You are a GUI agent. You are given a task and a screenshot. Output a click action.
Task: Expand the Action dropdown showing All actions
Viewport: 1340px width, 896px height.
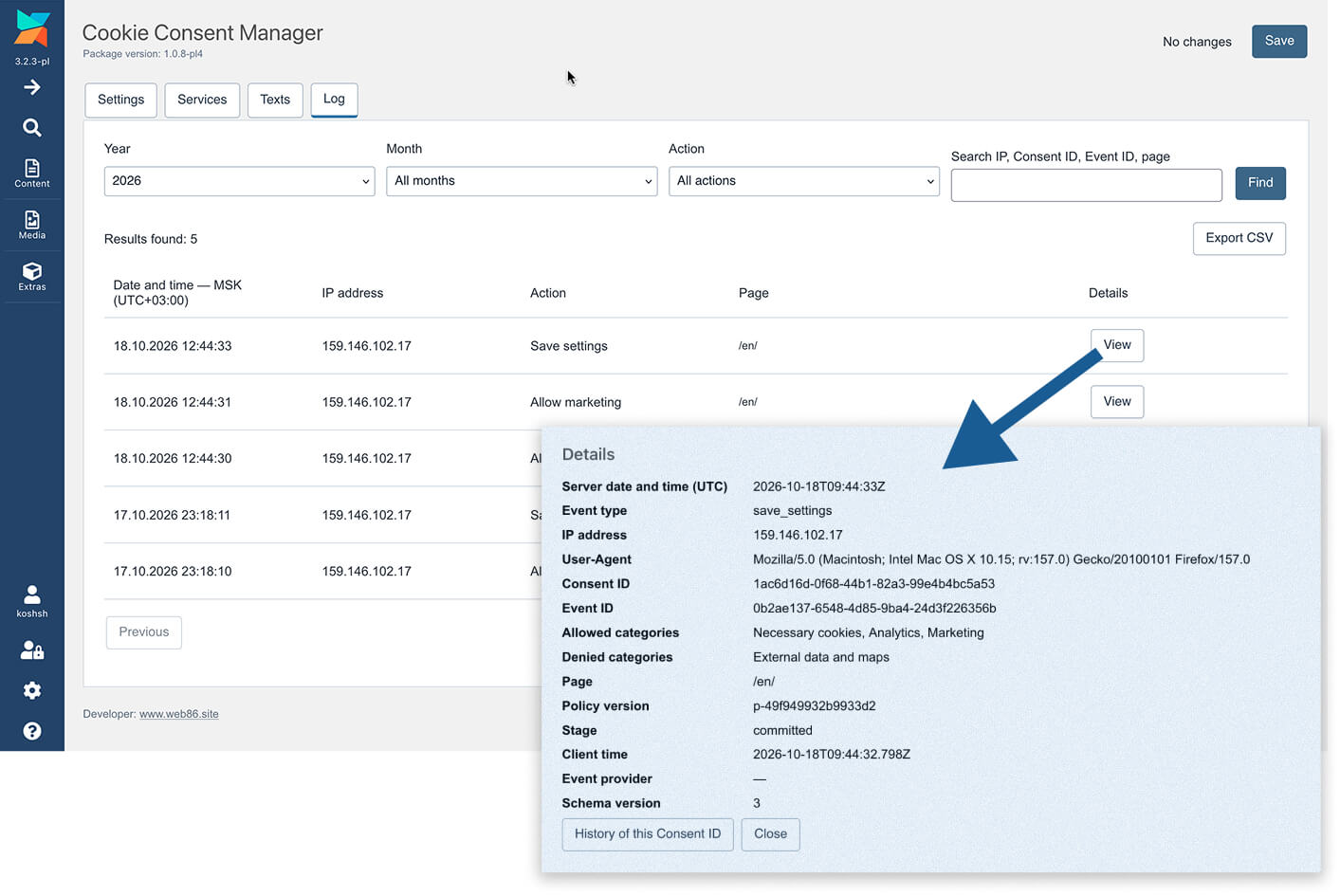(x=804, y=181)
